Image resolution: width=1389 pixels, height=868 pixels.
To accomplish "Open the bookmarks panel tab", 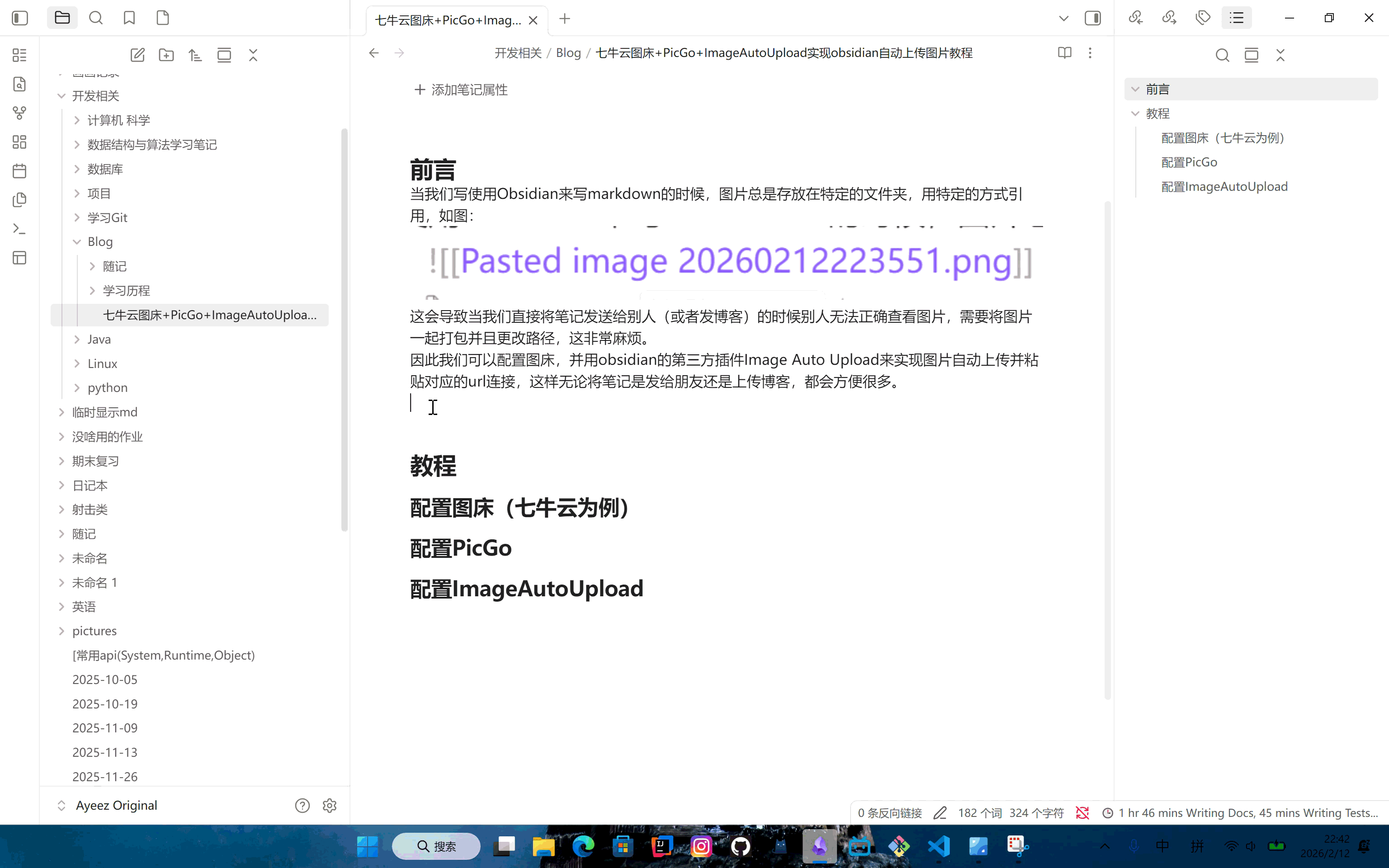I will [x=129, y=18].
